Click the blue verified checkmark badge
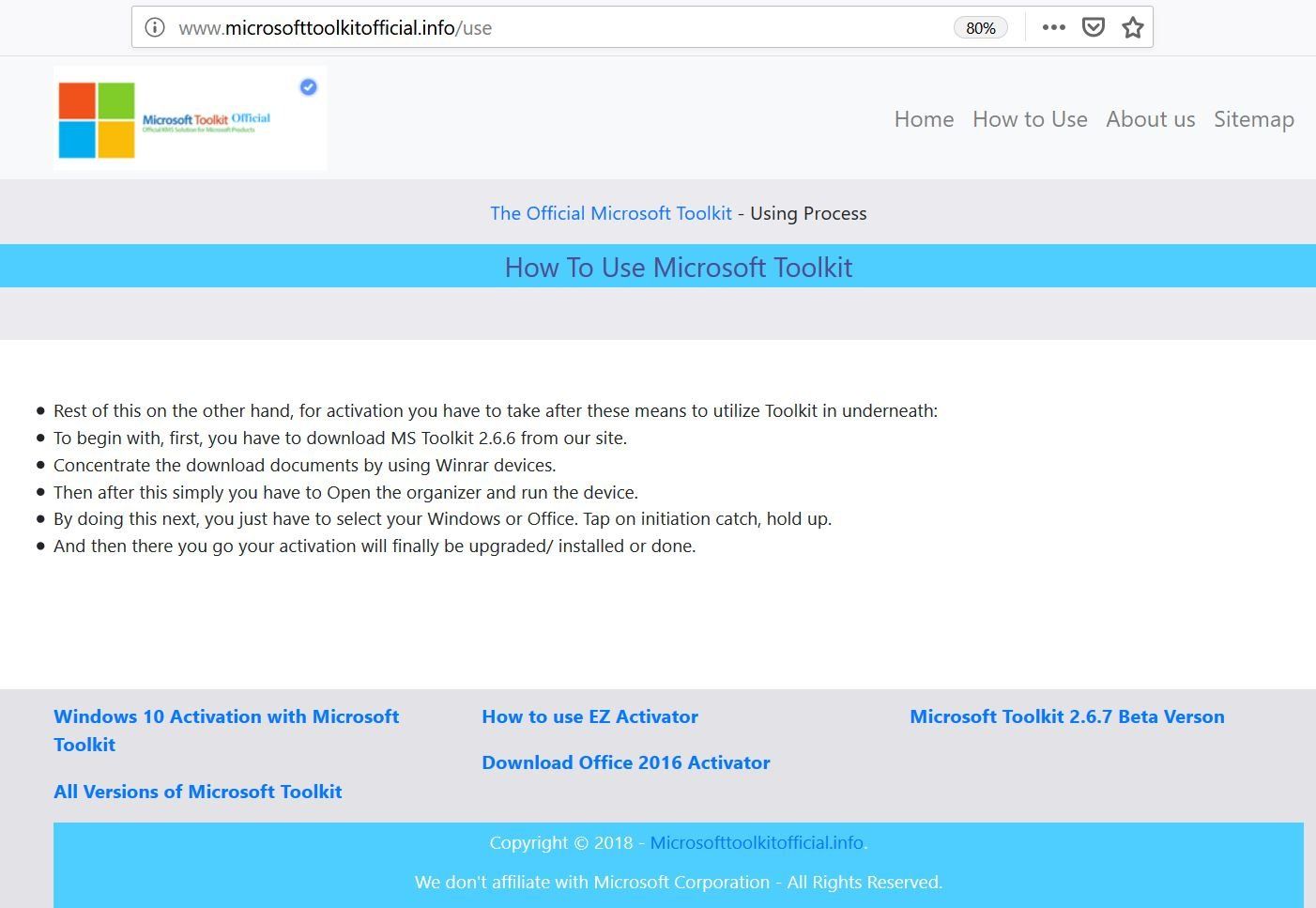 [308, 86]
